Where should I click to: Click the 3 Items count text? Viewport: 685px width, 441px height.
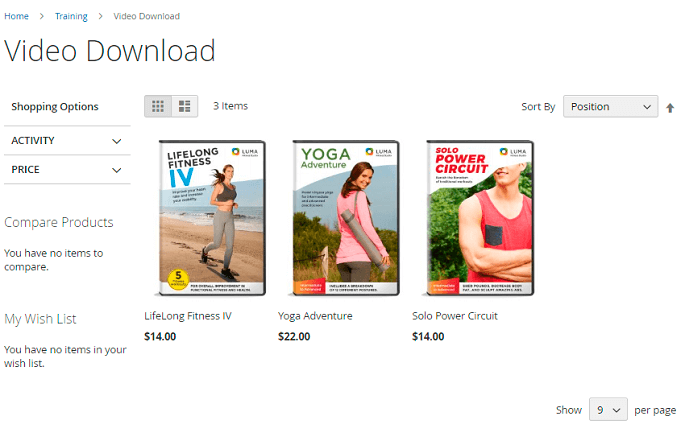click(230, 106)
